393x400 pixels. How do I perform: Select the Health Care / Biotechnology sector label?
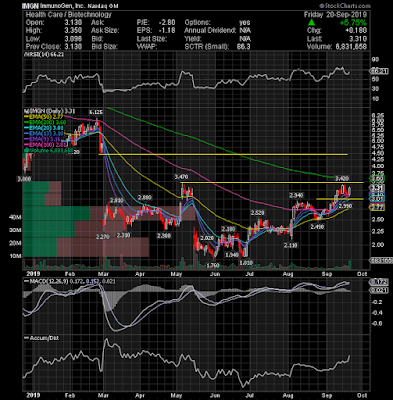click(x=68, y=14)
